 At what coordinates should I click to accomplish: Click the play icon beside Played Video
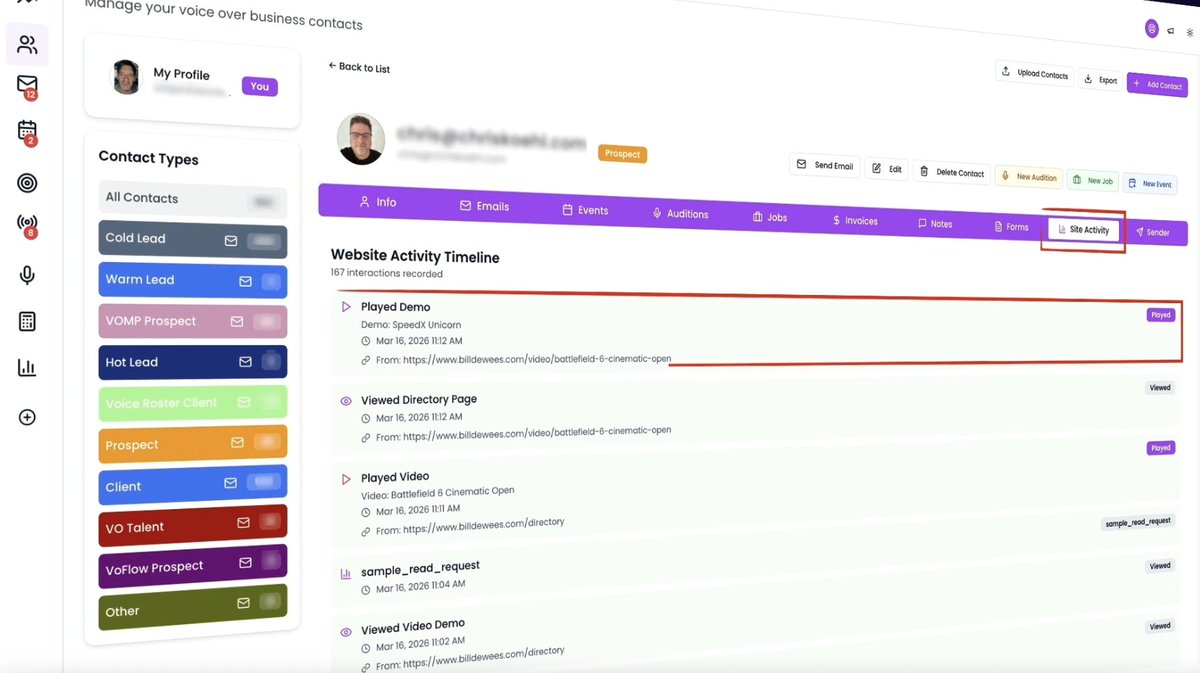[346, 479]
